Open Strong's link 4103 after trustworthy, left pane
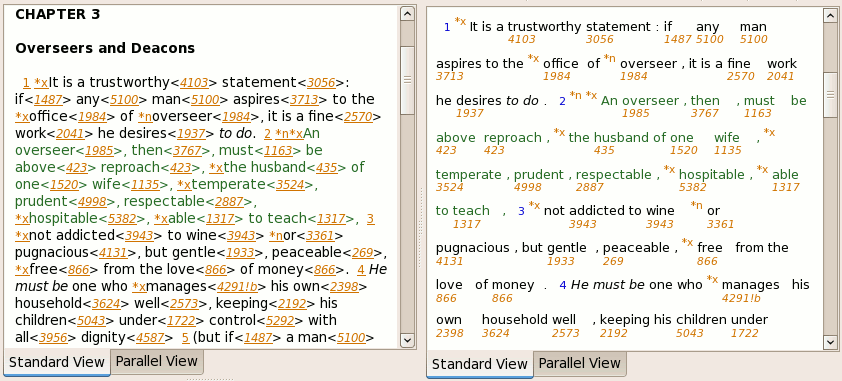This screenshot has width=842, height=381. (x=193, y=83)
